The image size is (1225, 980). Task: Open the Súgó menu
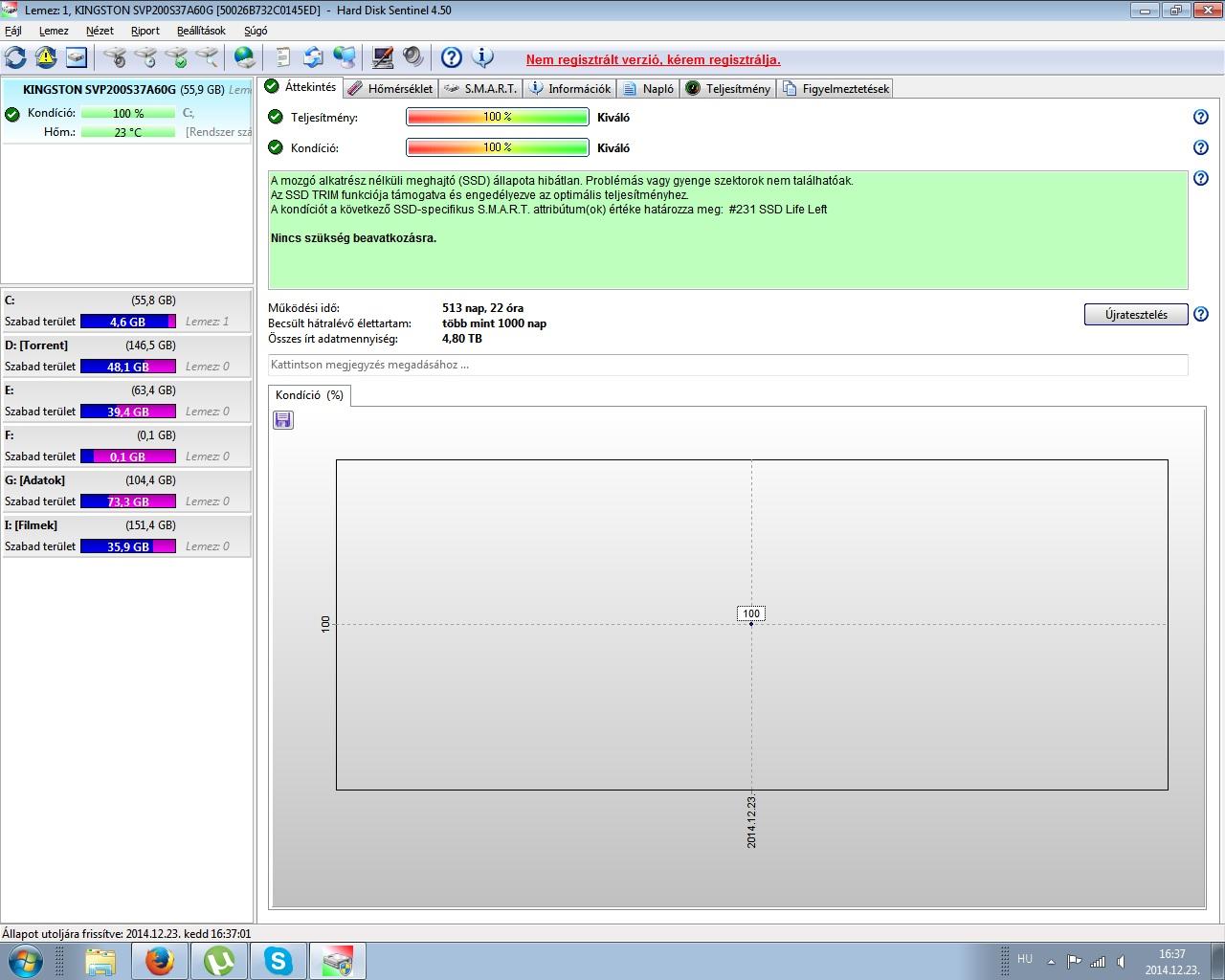point(256,31)
